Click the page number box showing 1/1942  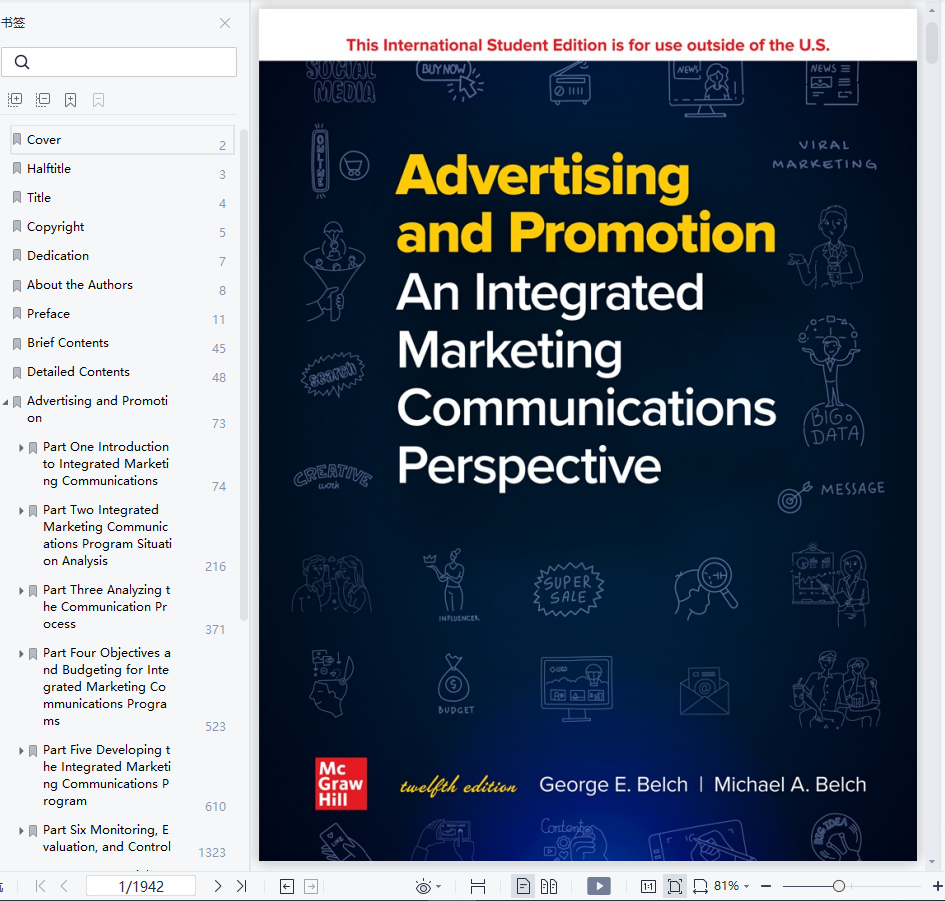click(x=141, y=886)
